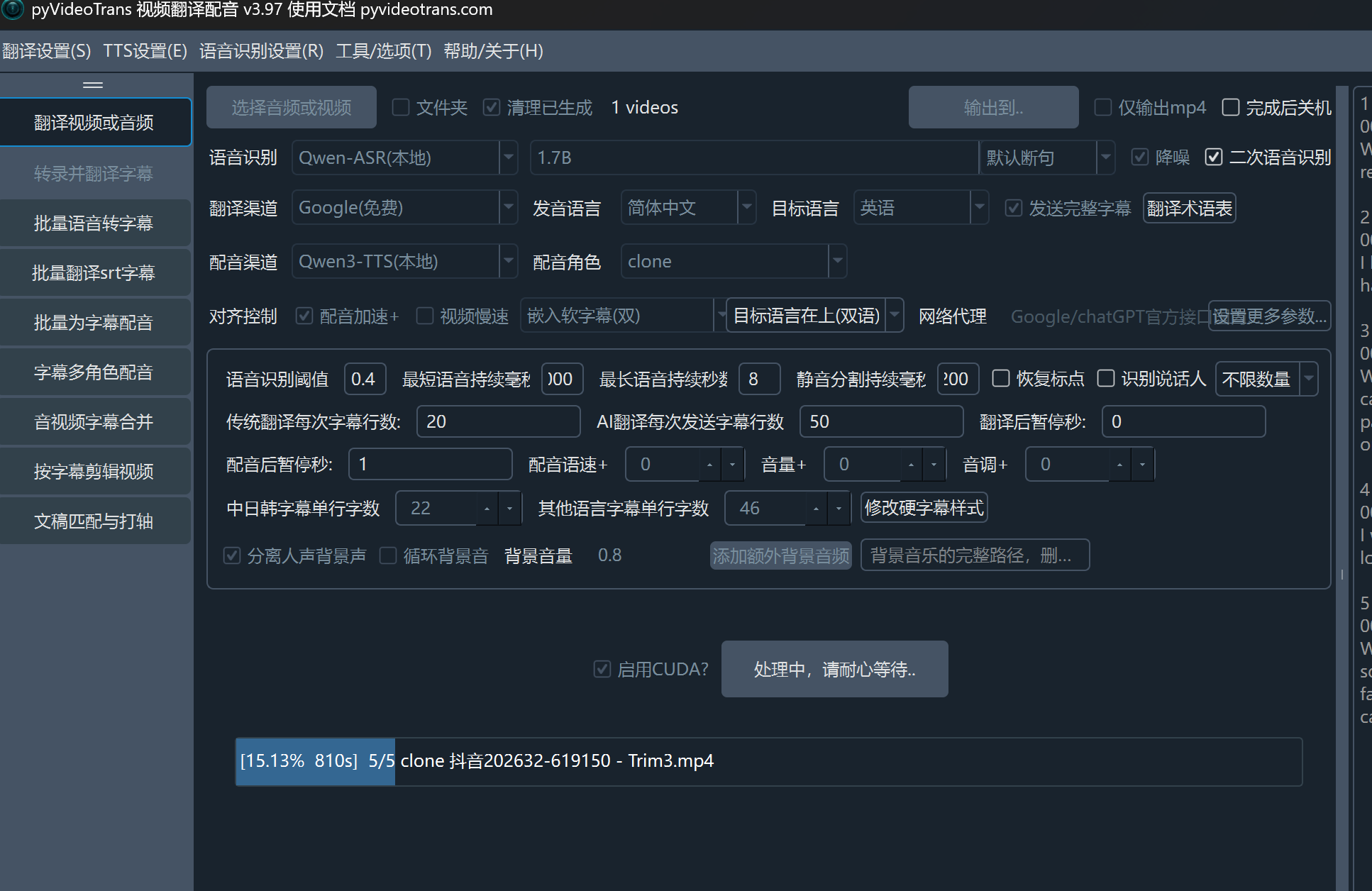Switch to the 字幕多角色配音 tab
1372x891 pixels.
95,372
